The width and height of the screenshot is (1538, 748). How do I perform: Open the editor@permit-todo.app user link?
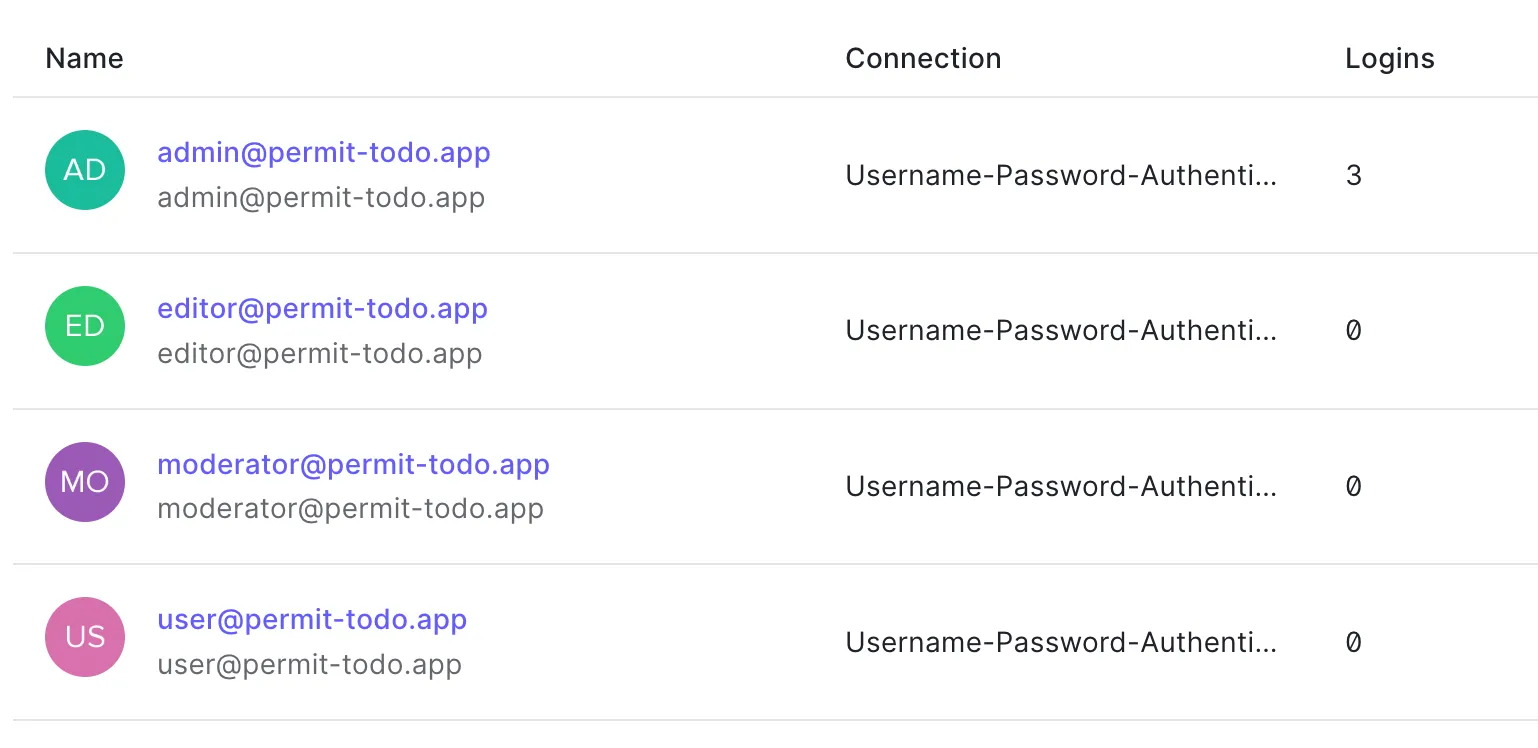coord(322,309)
